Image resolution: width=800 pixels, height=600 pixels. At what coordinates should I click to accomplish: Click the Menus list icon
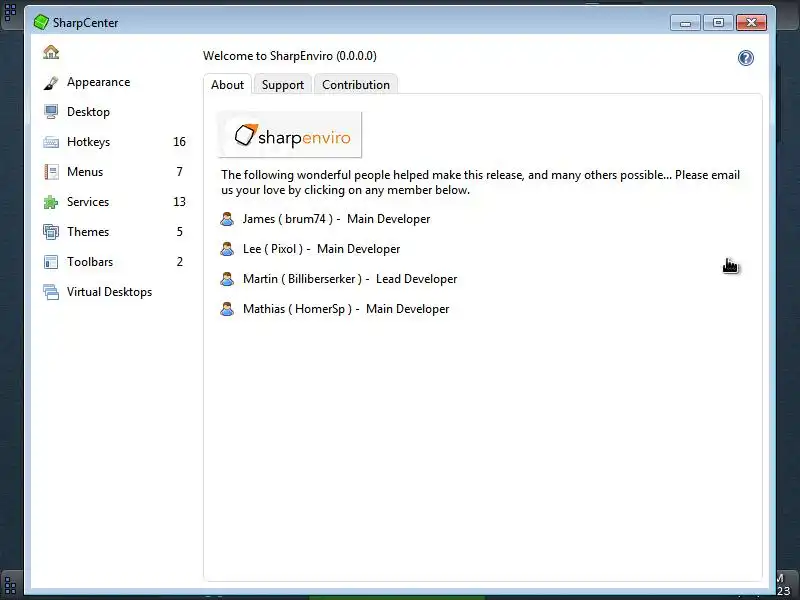pyautogui.click(x=51, y=172)
